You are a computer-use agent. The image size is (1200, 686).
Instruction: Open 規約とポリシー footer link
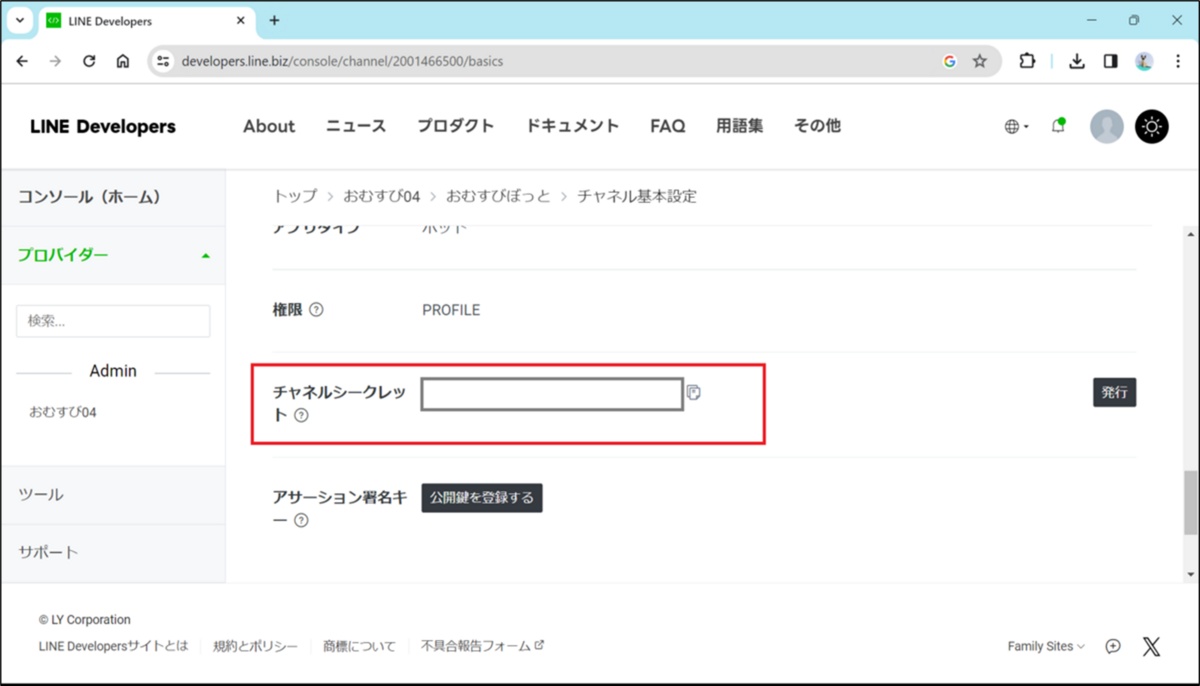(x=255, y=646)
